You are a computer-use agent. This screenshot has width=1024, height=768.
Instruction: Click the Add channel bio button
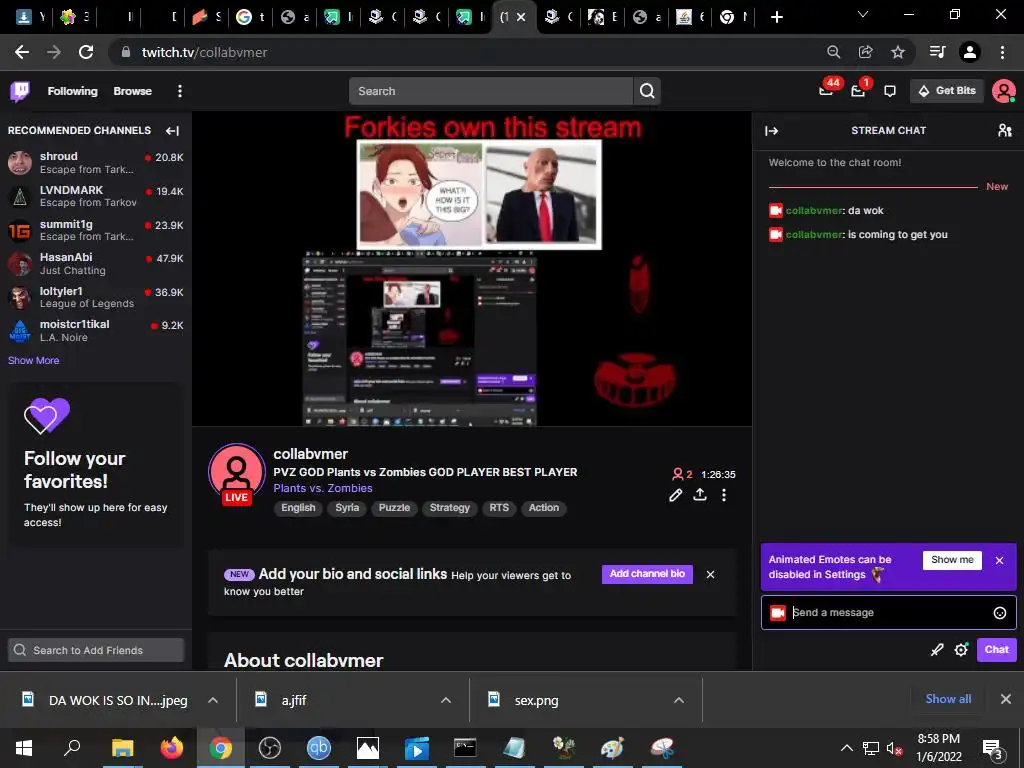click(647, 574)
